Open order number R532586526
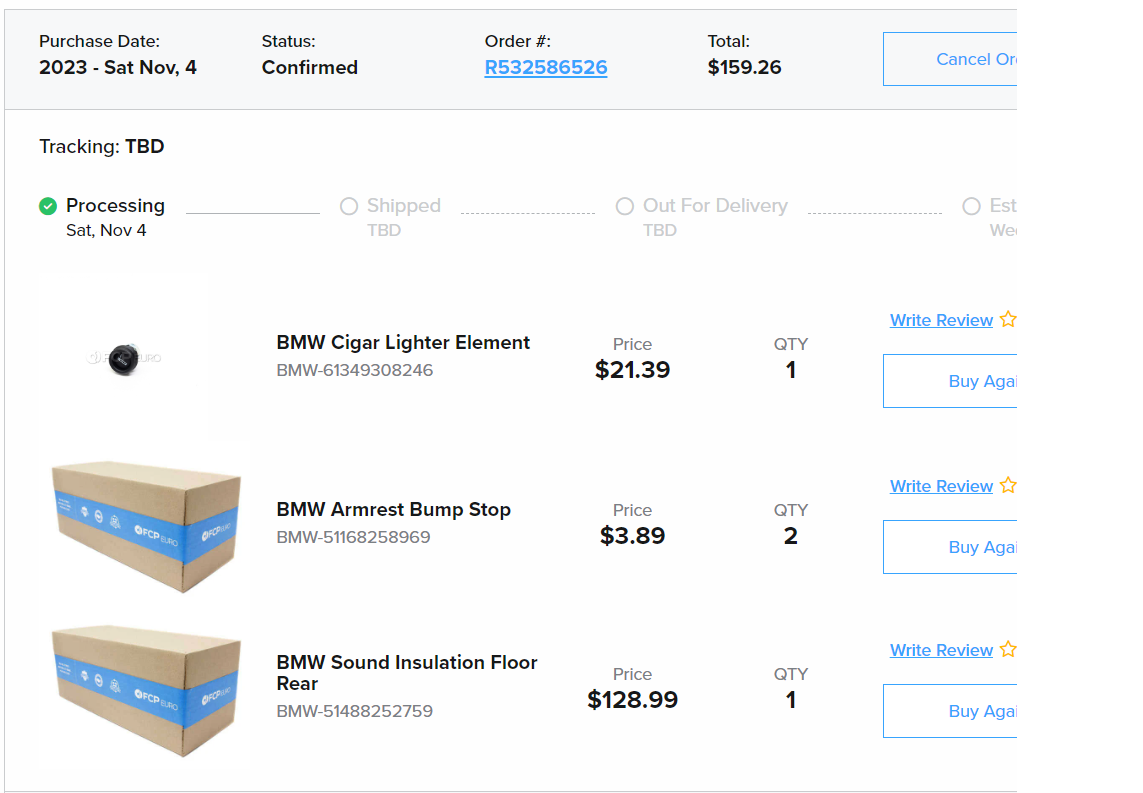 546,68
